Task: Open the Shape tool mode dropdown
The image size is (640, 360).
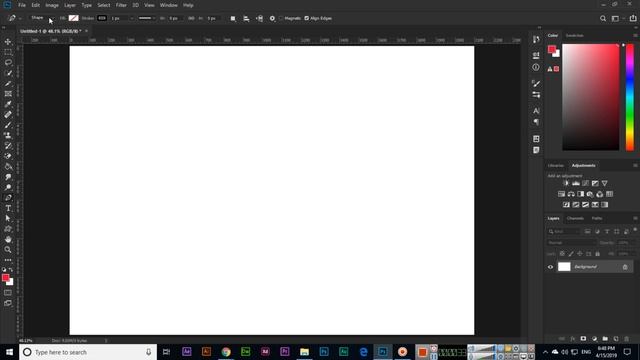Action: (x=41, y=18)
